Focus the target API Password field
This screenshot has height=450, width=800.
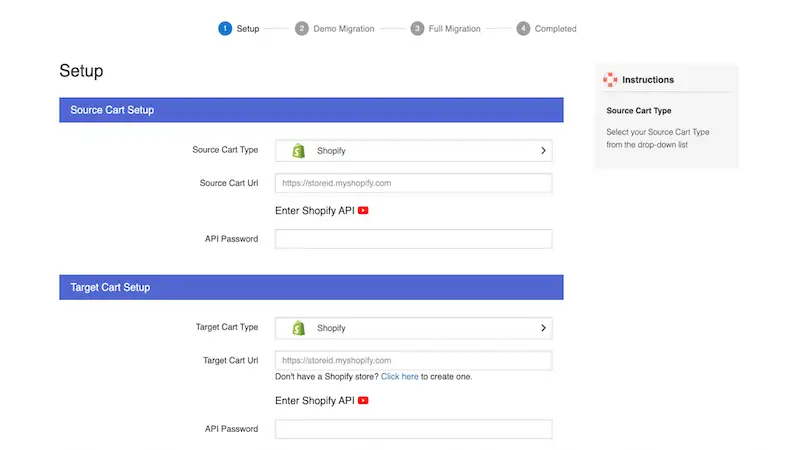[x=413, y=429]
